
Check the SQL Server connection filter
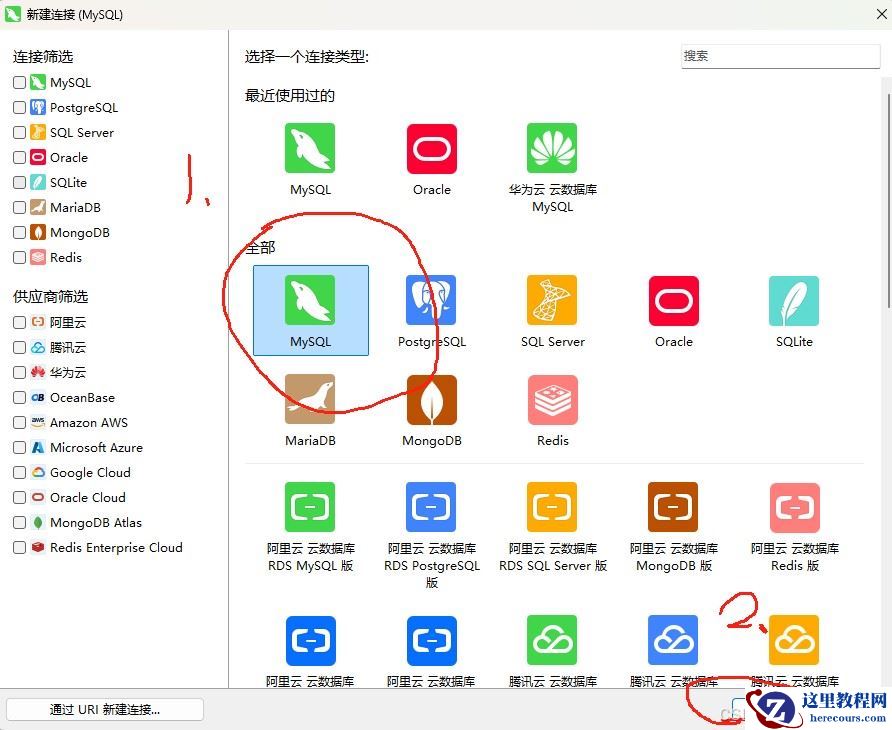[x=19, y=133]
